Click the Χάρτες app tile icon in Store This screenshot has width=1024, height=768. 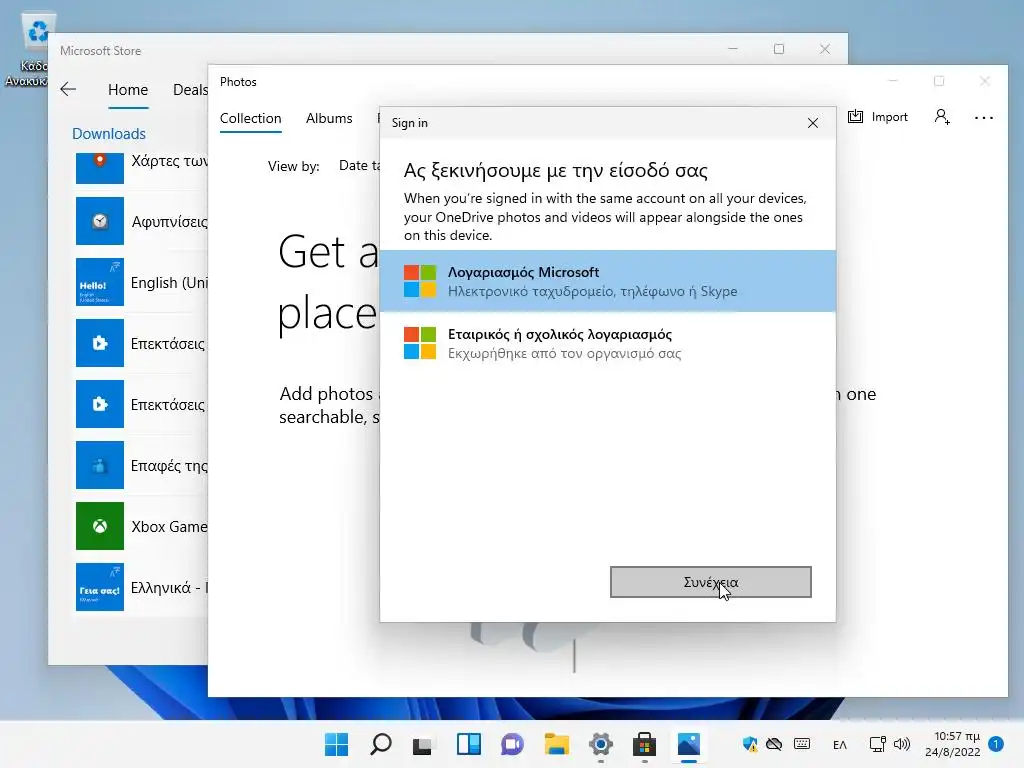click(99, 168)
